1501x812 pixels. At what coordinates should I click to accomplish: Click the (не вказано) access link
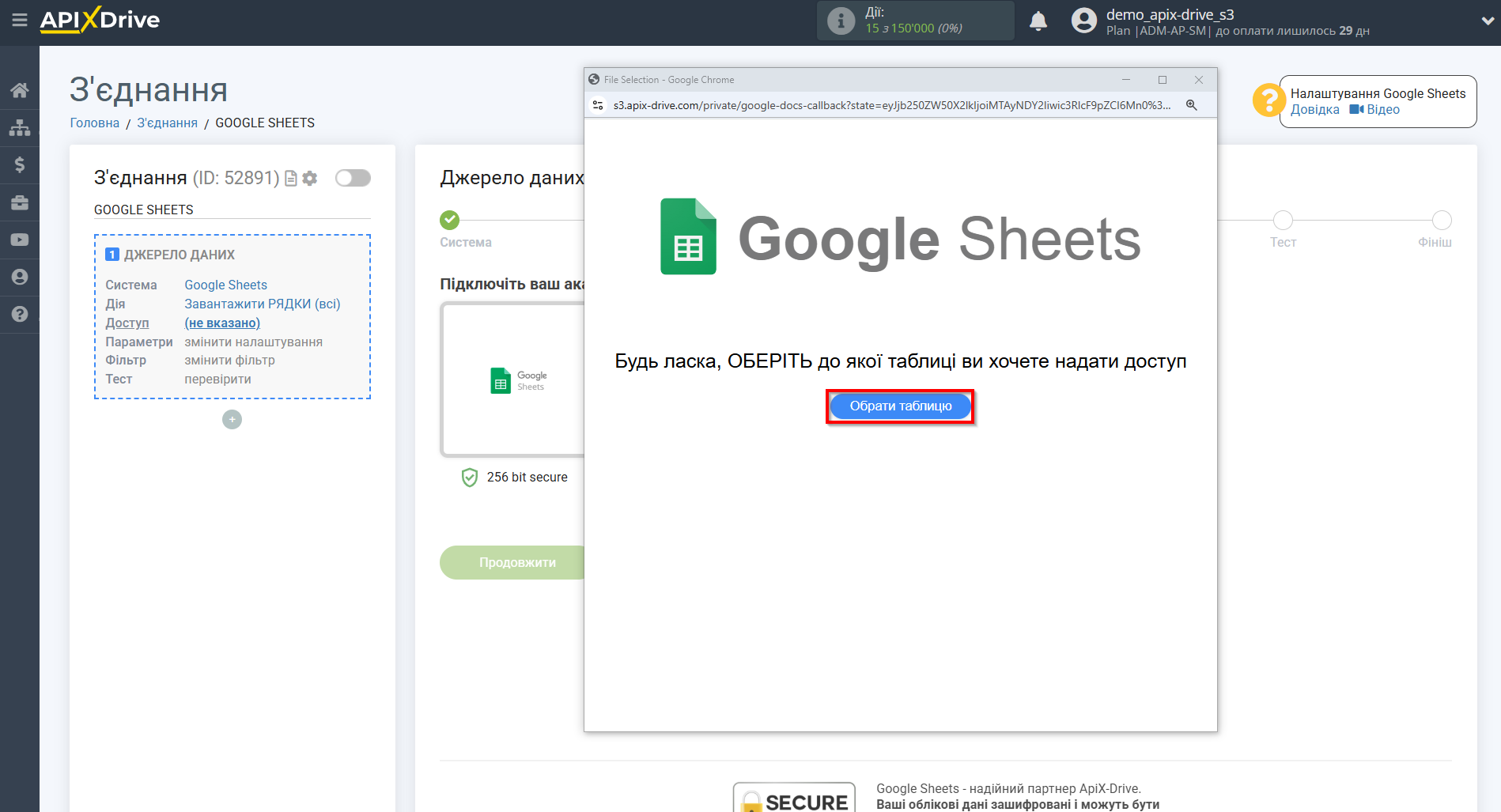coord(222,323)
